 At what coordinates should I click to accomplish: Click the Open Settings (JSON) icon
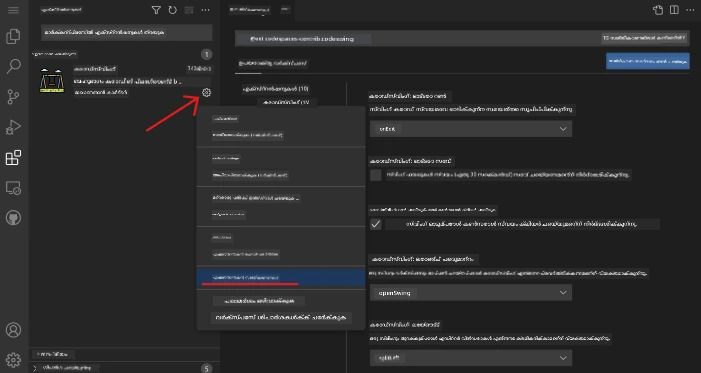(x=658, y=10)
